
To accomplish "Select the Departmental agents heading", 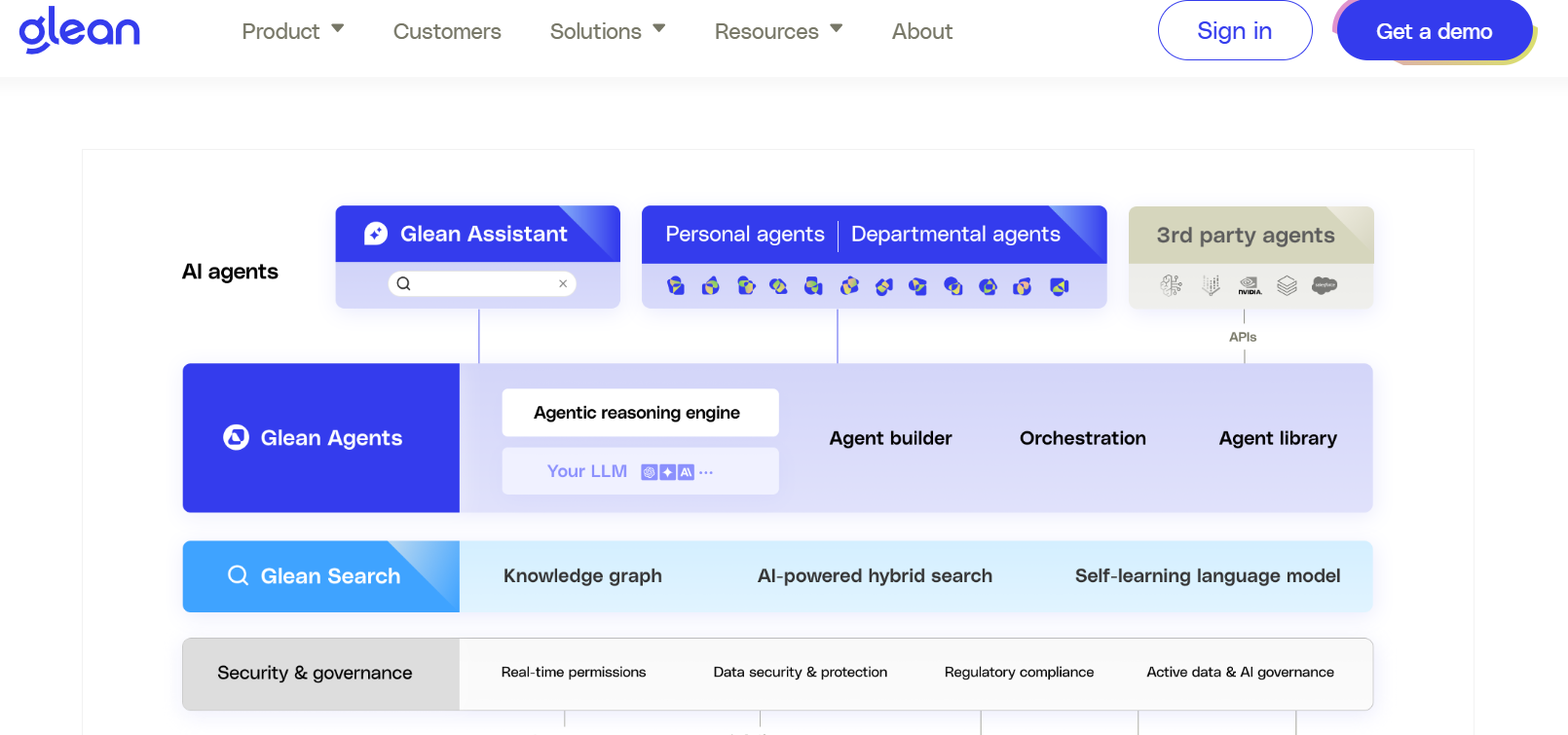I will 955,234.
